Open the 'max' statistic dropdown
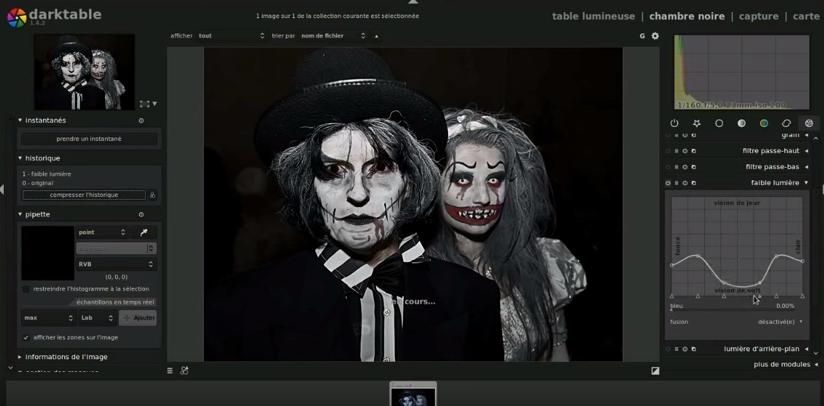Screen dimensions: 824x406 pyautogui.click(x=48, y=318)
